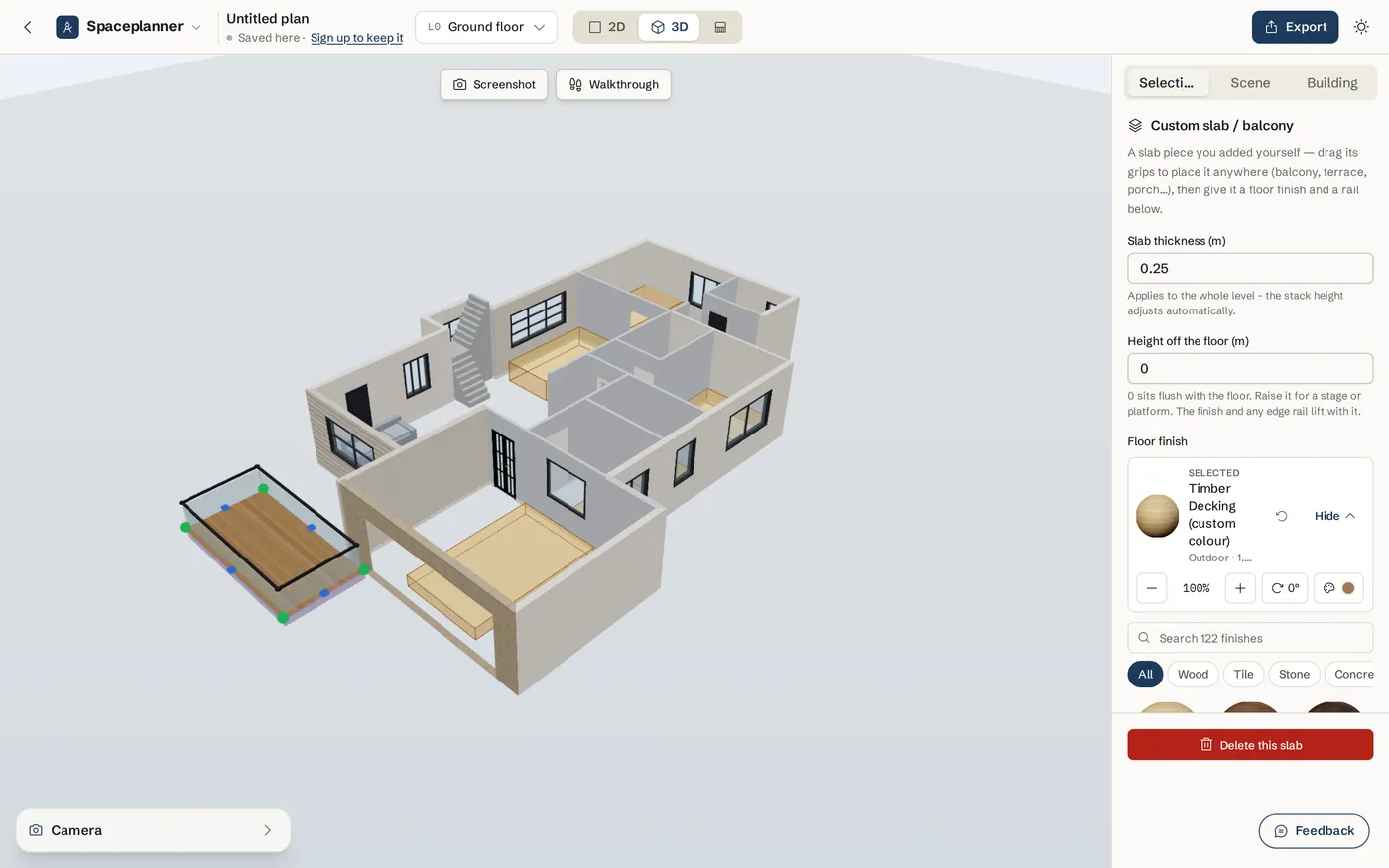The height and width of the screenshot is (868, 1389).
Task: Filter finishes by Stone
Action: tap(1294, 674)
